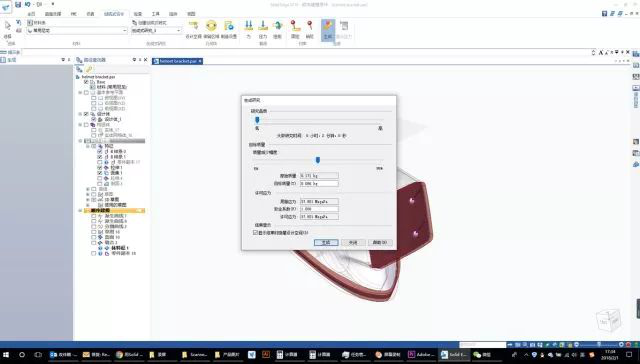Switch to the highlighted Generative Design ribbon tab

(x=114, y=14)
